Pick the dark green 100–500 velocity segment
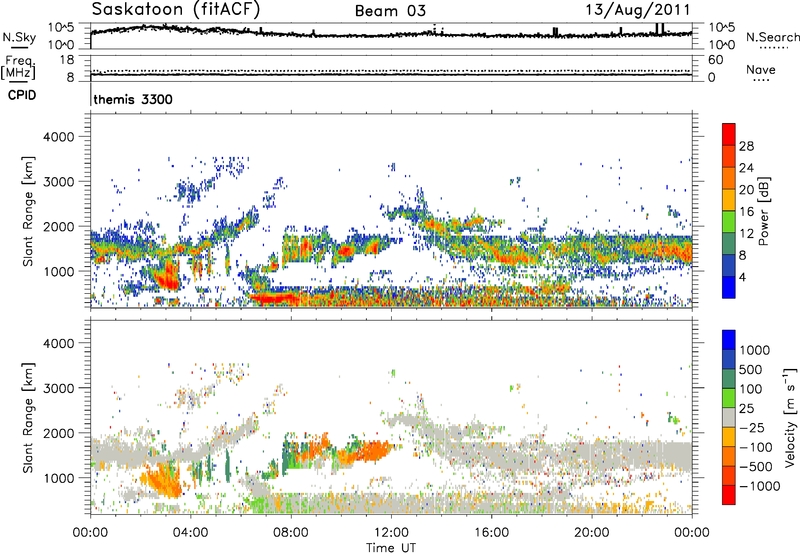Viewport: 800px width, 554px height. coord(729,379)
